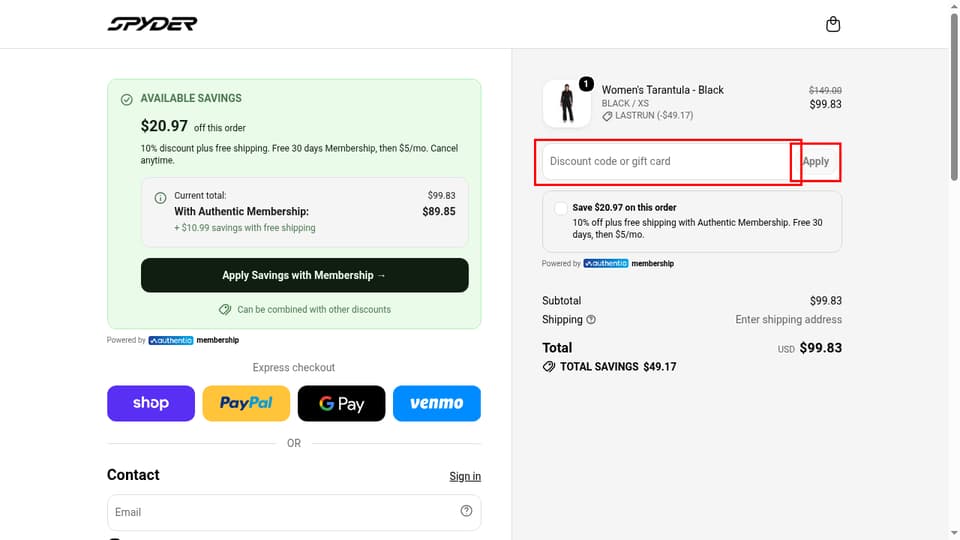Click the "BLACK / XS" variant text
The width and height of the screenshot is (960, 540).
[x=625, y=103]
